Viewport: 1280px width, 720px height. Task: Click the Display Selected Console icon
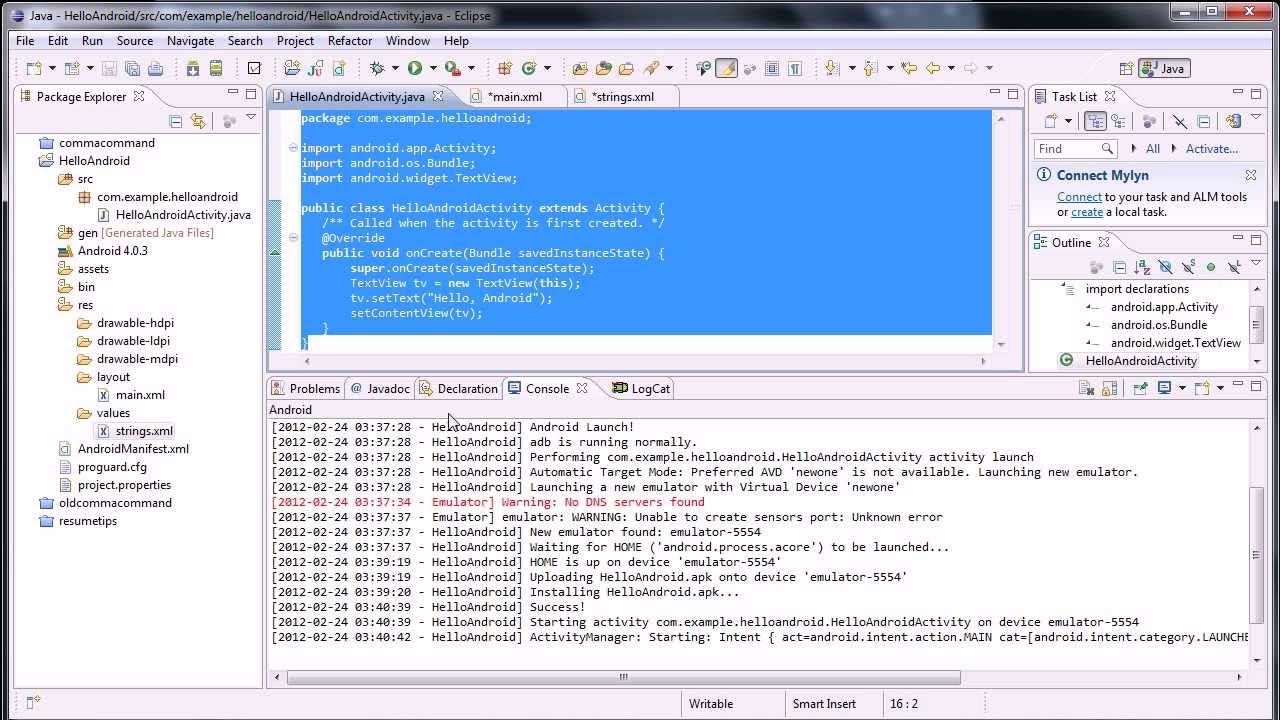point(1164,388)
